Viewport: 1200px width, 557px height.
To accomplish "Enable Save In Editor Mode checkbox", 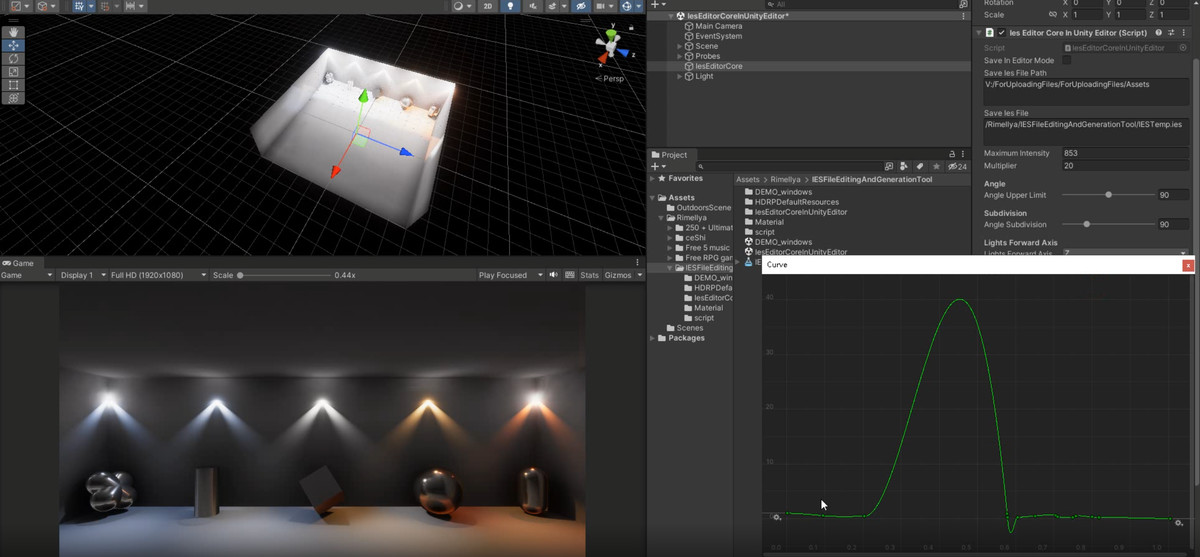I will click(1066, 61).
